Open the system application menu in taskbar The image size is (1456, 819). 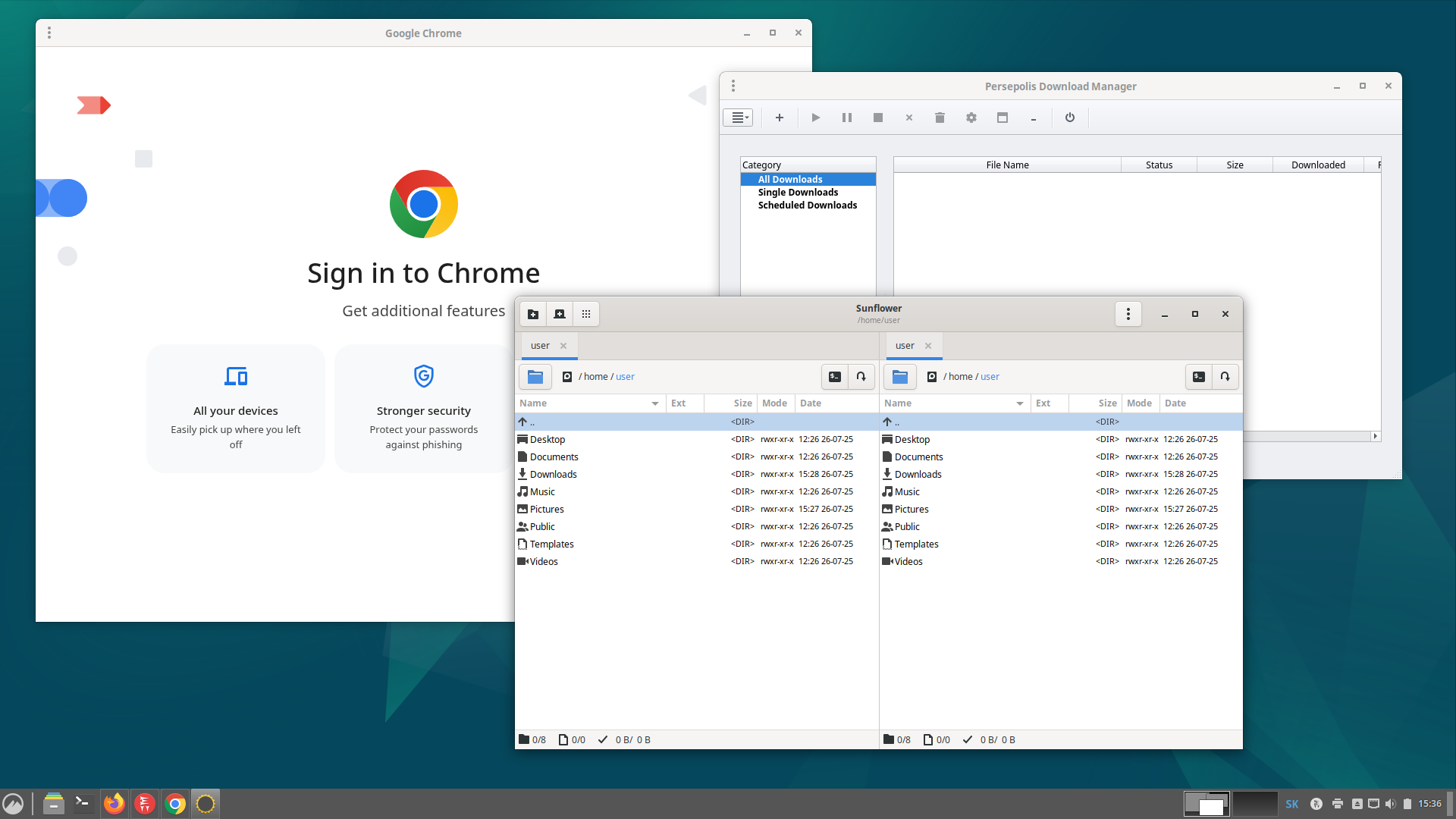(x=13, y=804)
